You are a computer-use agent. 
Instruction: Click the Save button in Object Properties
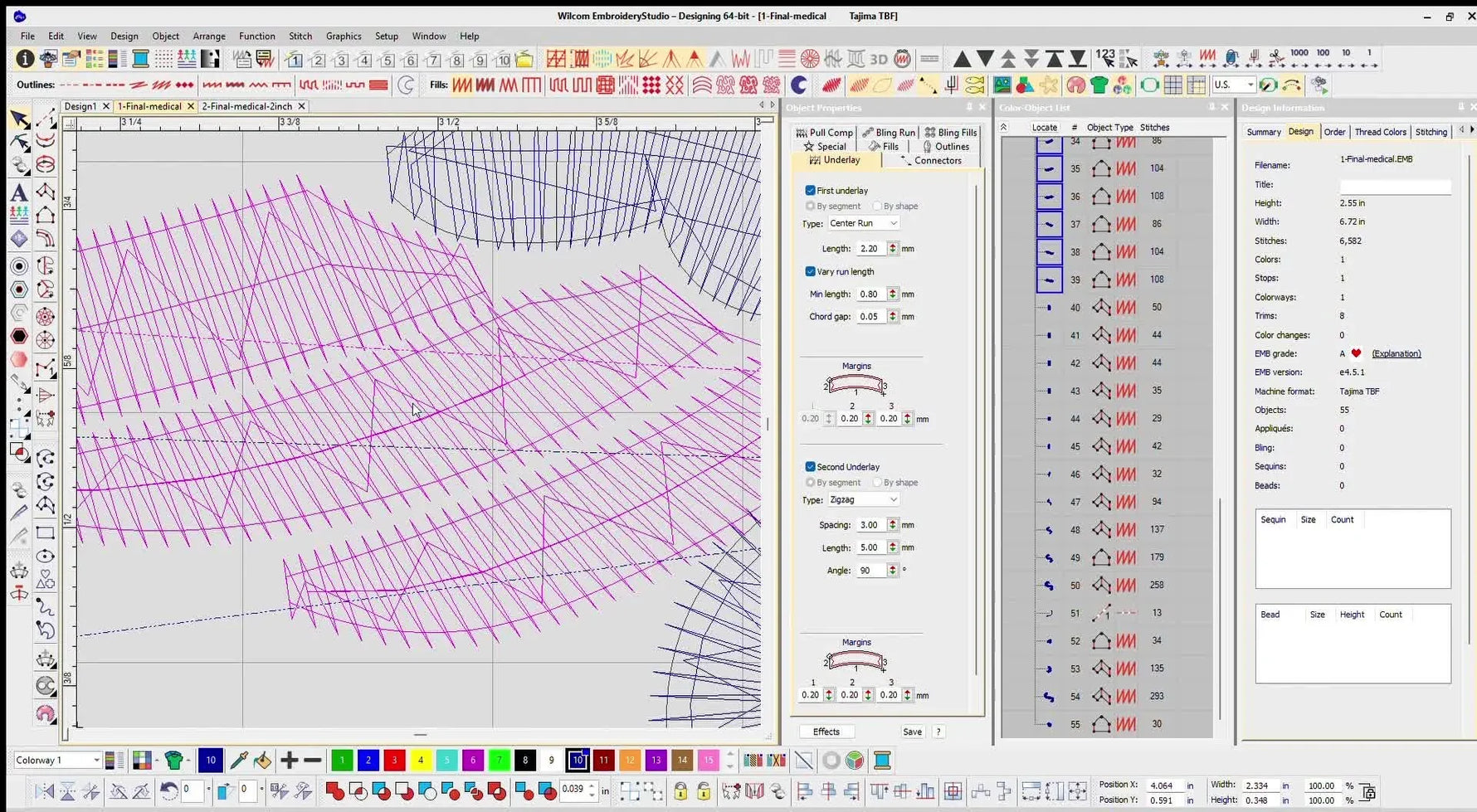[912, 732]
